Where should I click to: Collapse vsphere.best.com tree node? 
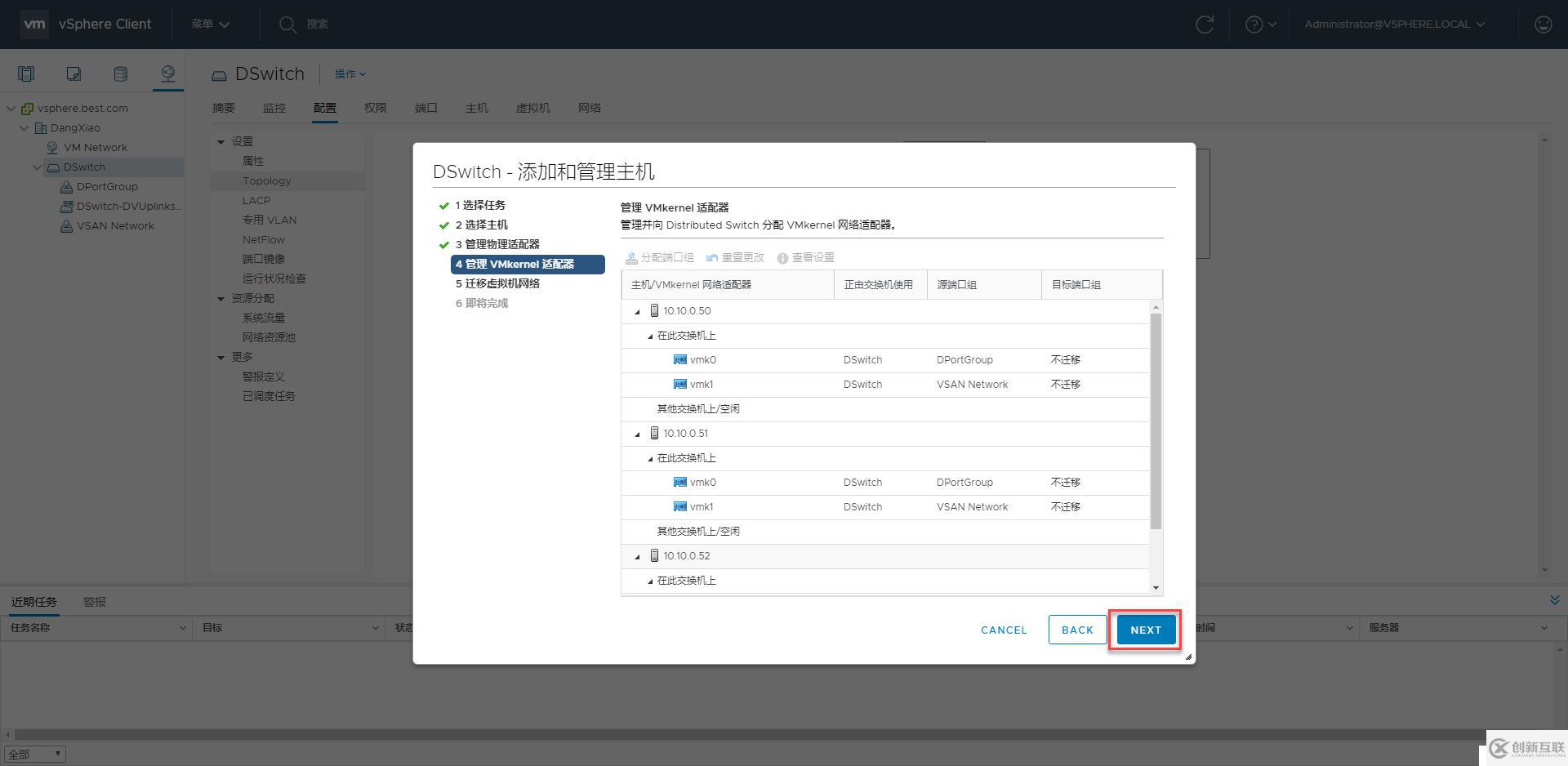11,108
